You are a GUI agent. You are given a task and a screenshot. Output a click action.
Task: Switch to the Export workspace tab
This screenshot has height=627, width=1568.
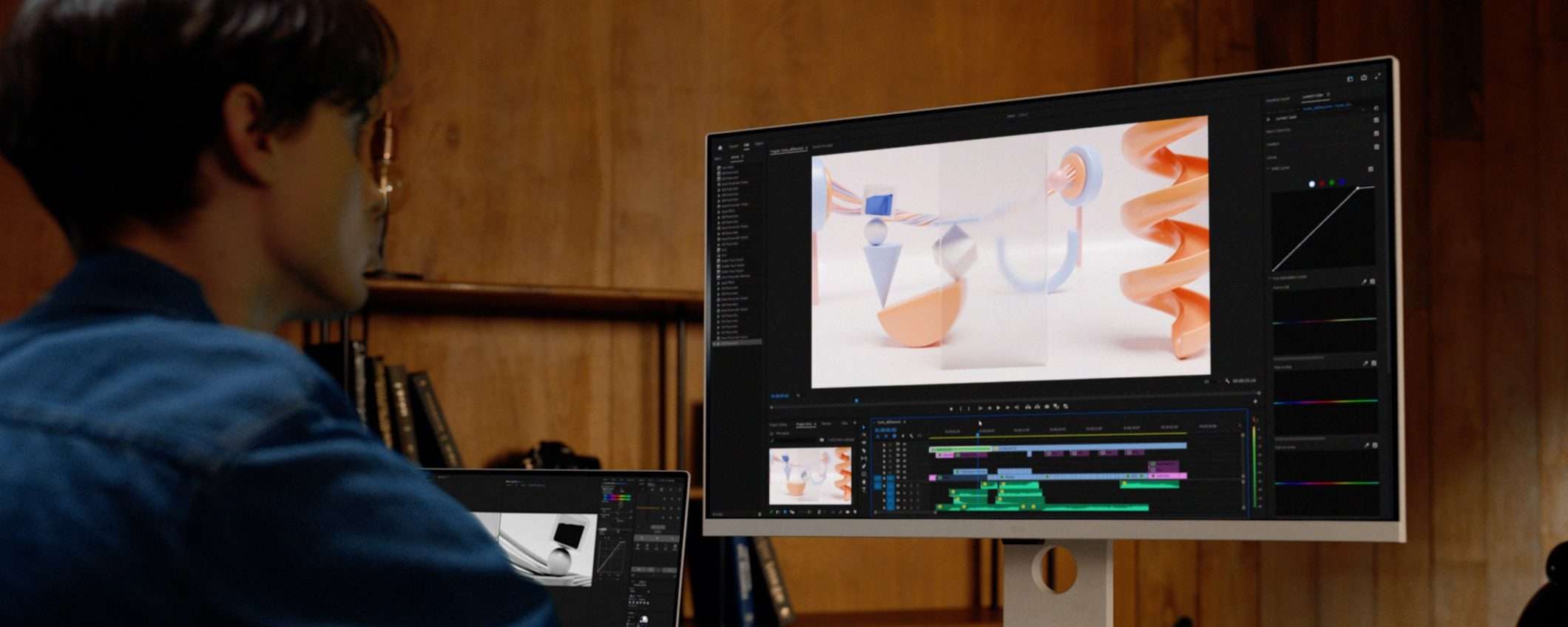(x=759, y=143)
